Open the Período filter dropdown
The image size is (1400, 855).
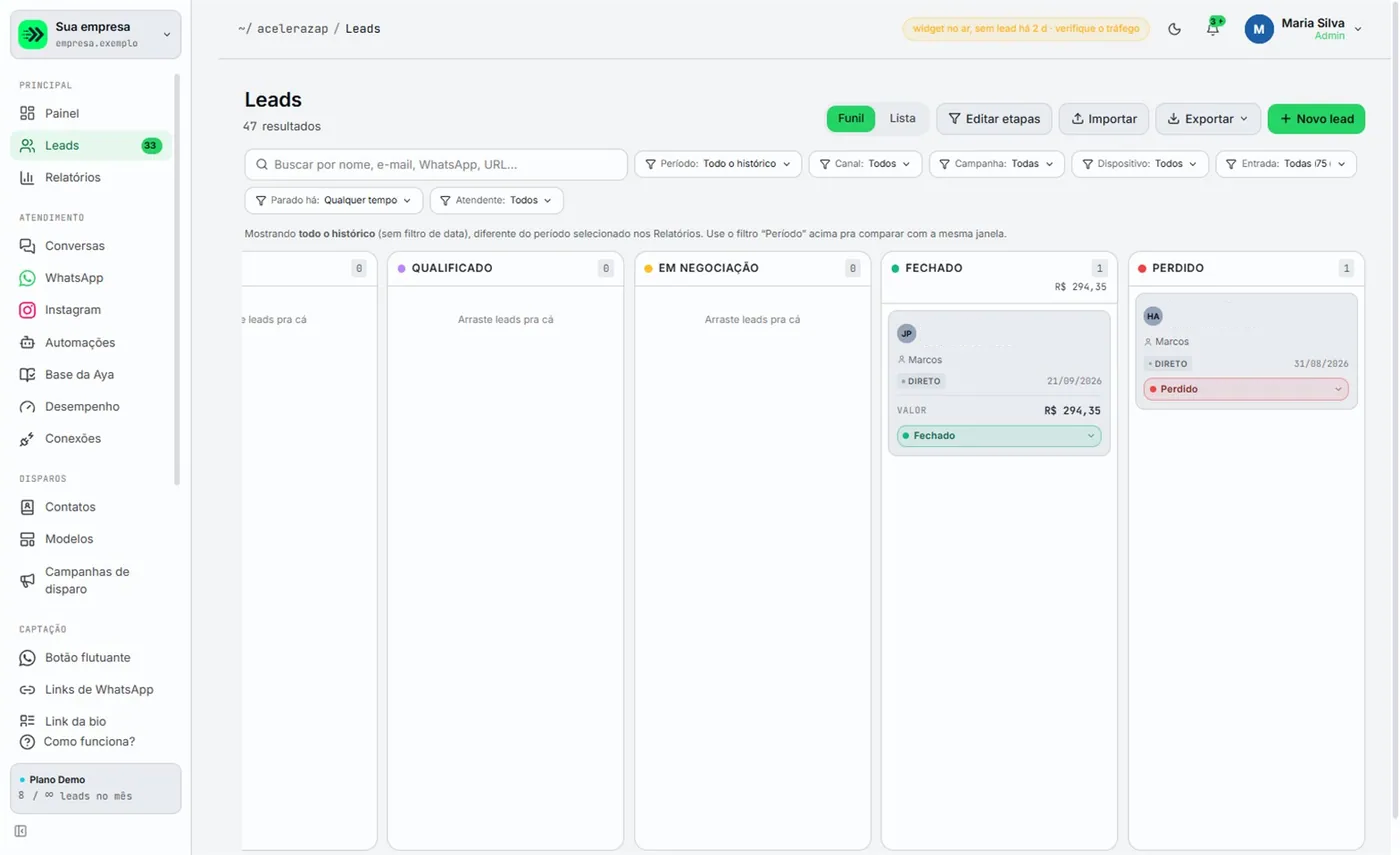coord(718,163)
